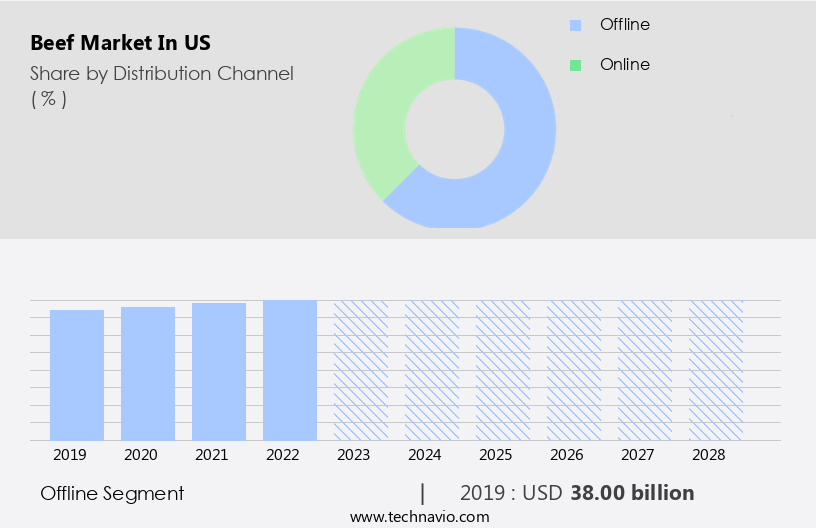Select the Online legend label

pos(625,64)
